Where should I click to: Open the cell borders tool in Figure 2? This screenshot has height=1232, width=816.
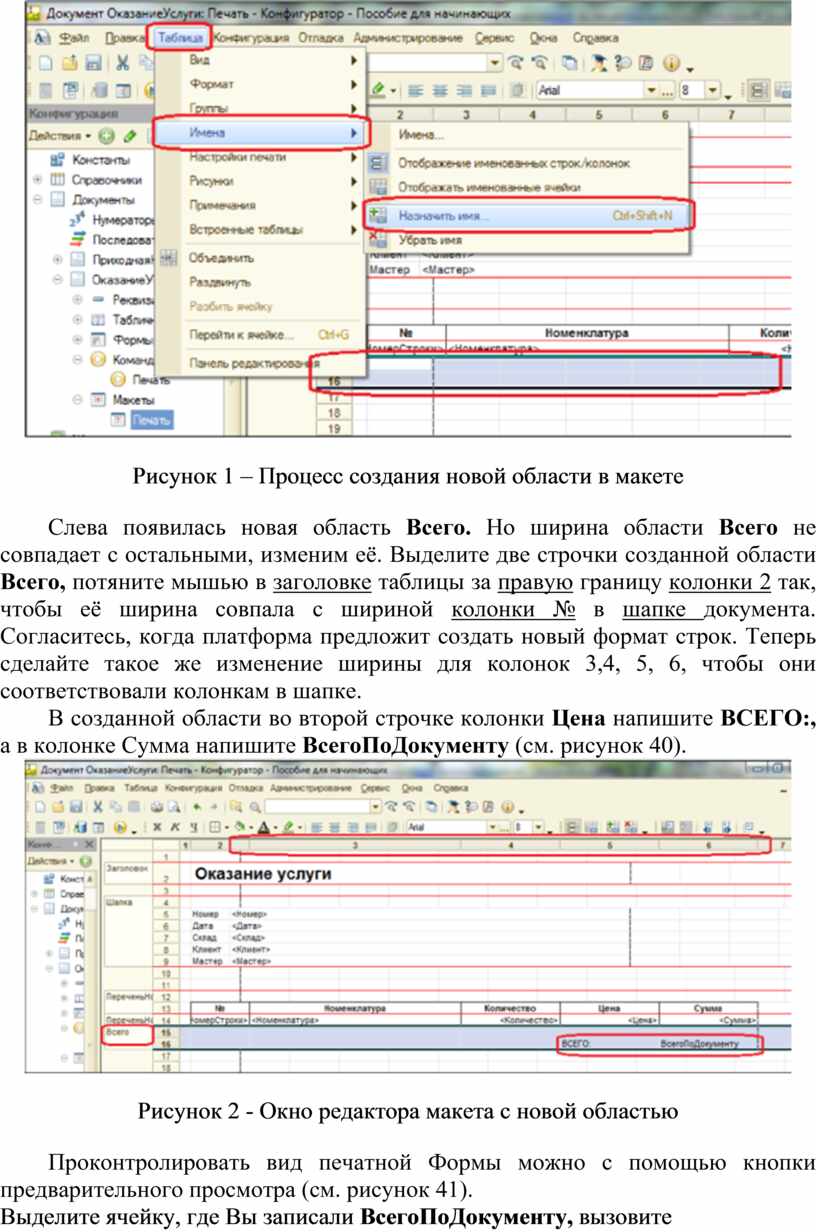click(215, 828)
